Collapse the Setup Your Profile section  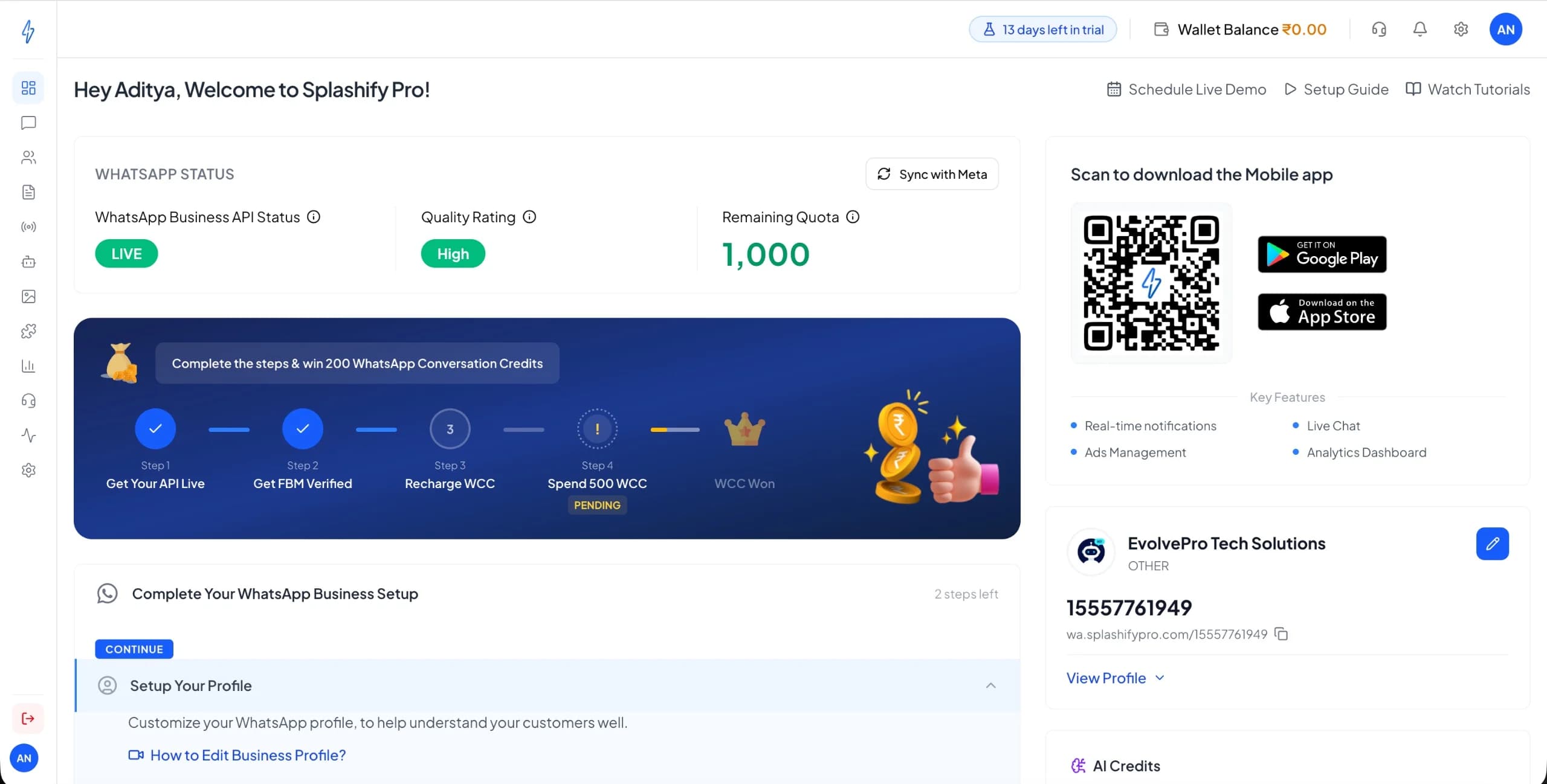pos(991,686)
